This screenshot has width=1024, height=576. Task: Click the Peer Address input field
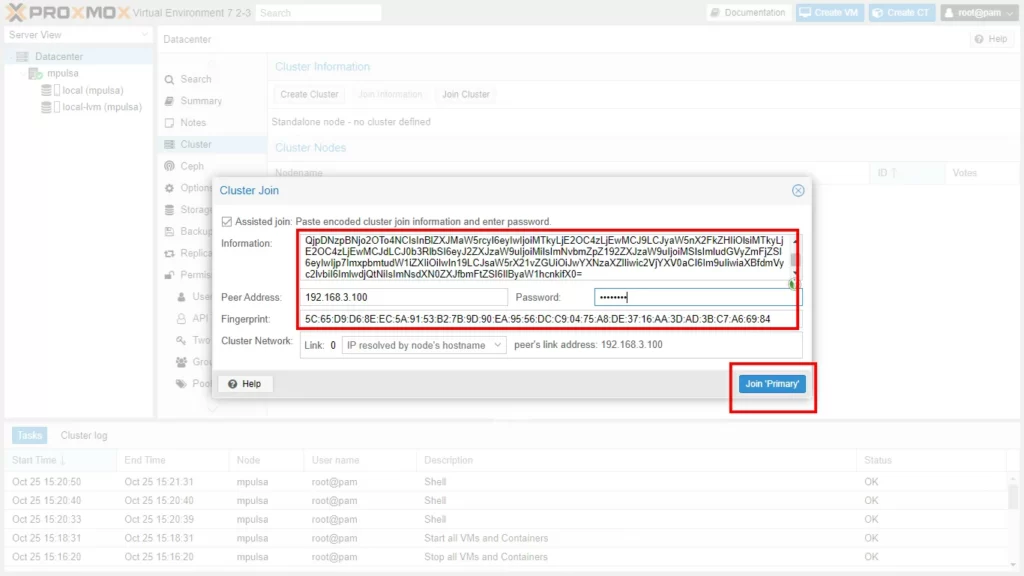(405, 298)
